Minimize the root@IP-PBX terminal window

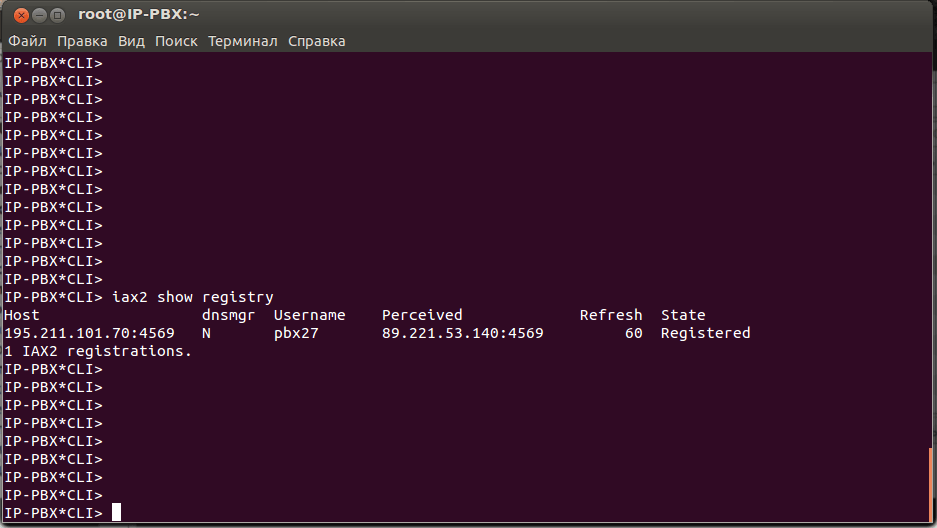(x=37, y=15)
